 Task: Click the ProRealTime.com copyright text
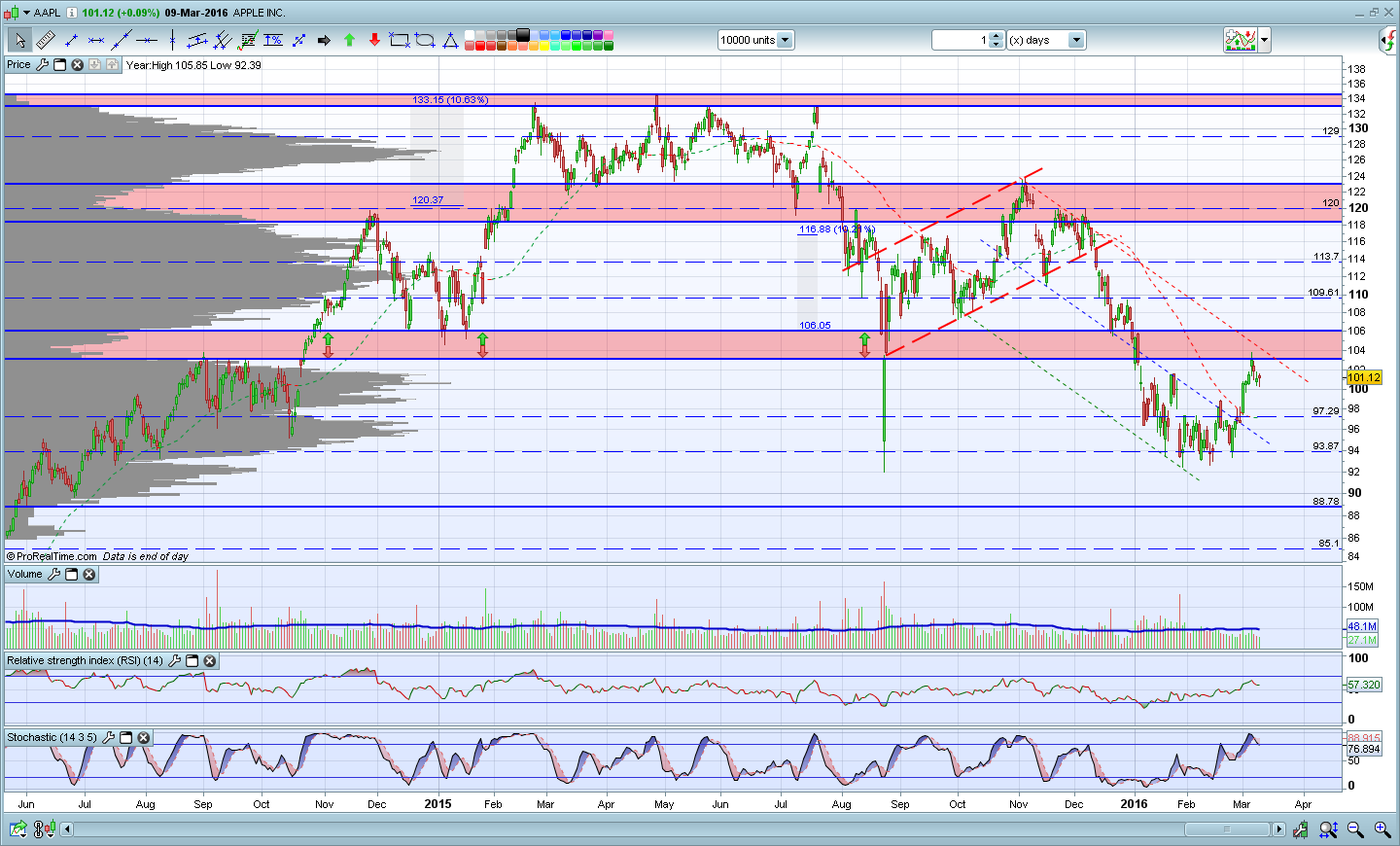[52, 556]
